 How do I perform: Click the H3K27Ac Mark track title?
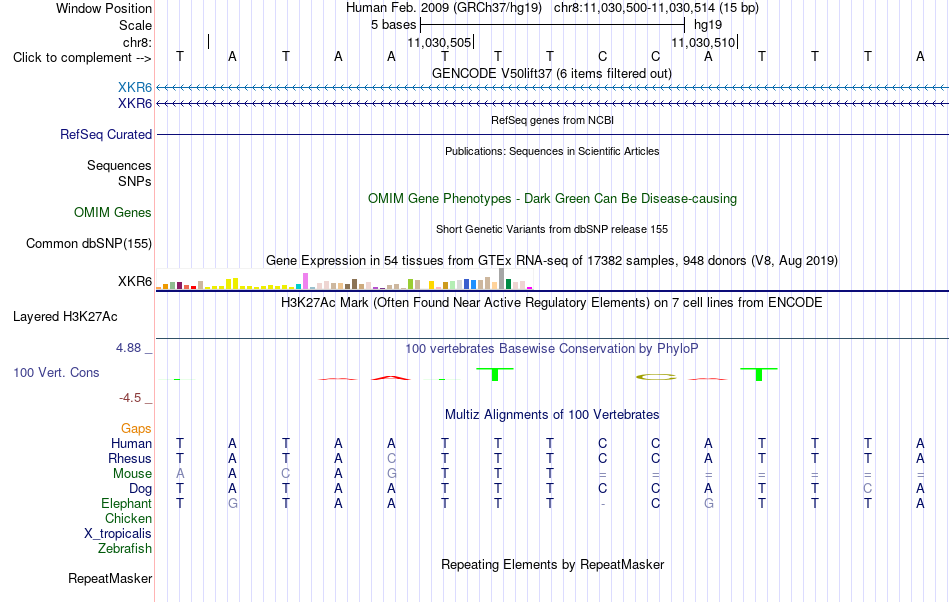(x=552, y=302)
